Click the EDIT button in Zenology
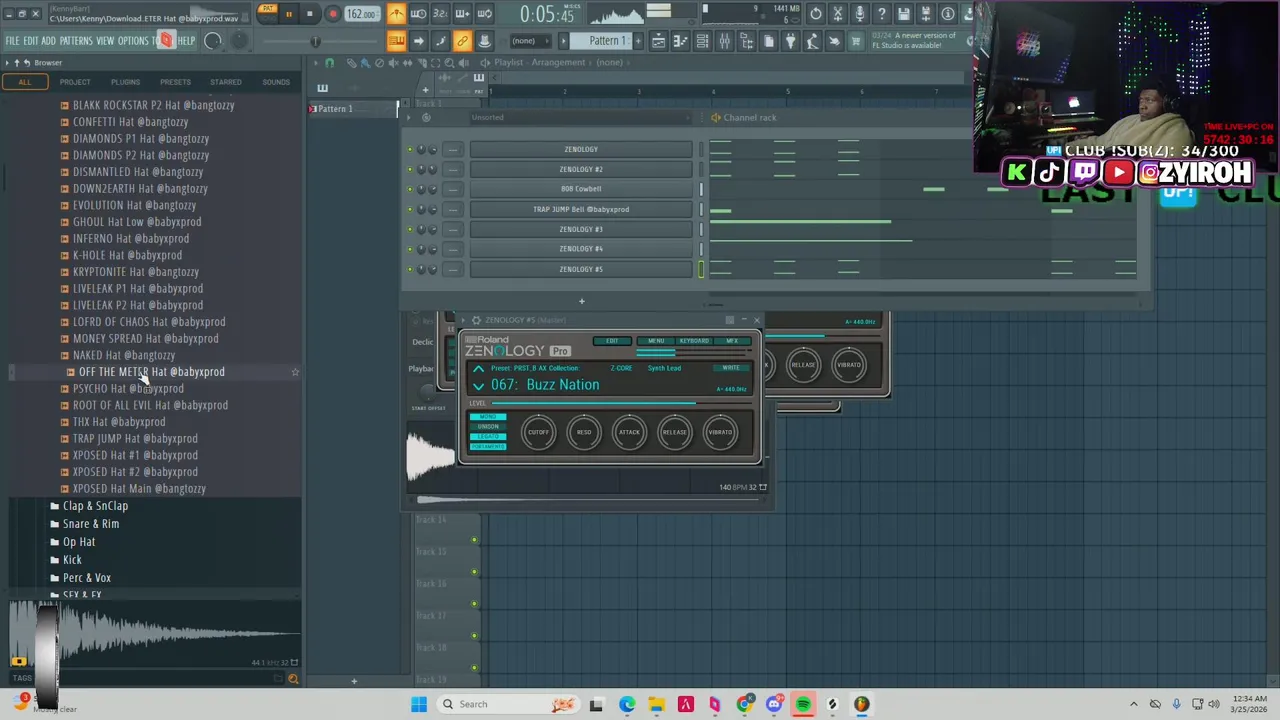Image resolution: width=1280 pixels, height=720 pixels. coord(612,341)
